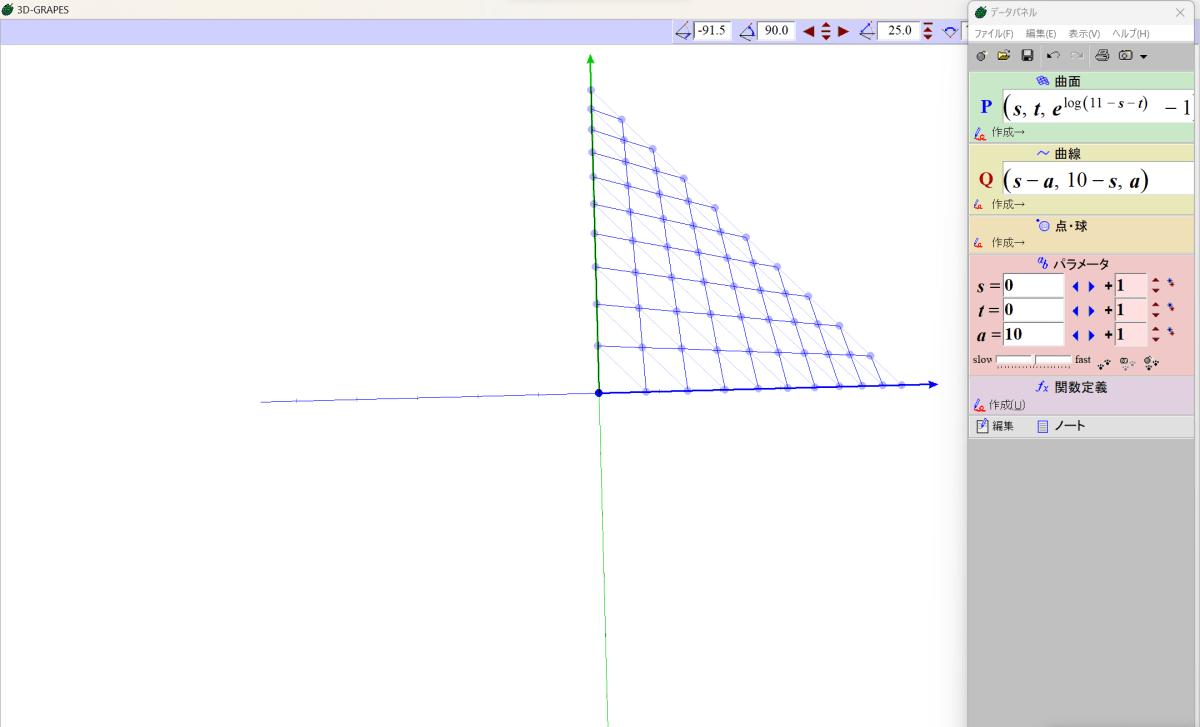Create a new curve under 曲線

coord(1000,204)
